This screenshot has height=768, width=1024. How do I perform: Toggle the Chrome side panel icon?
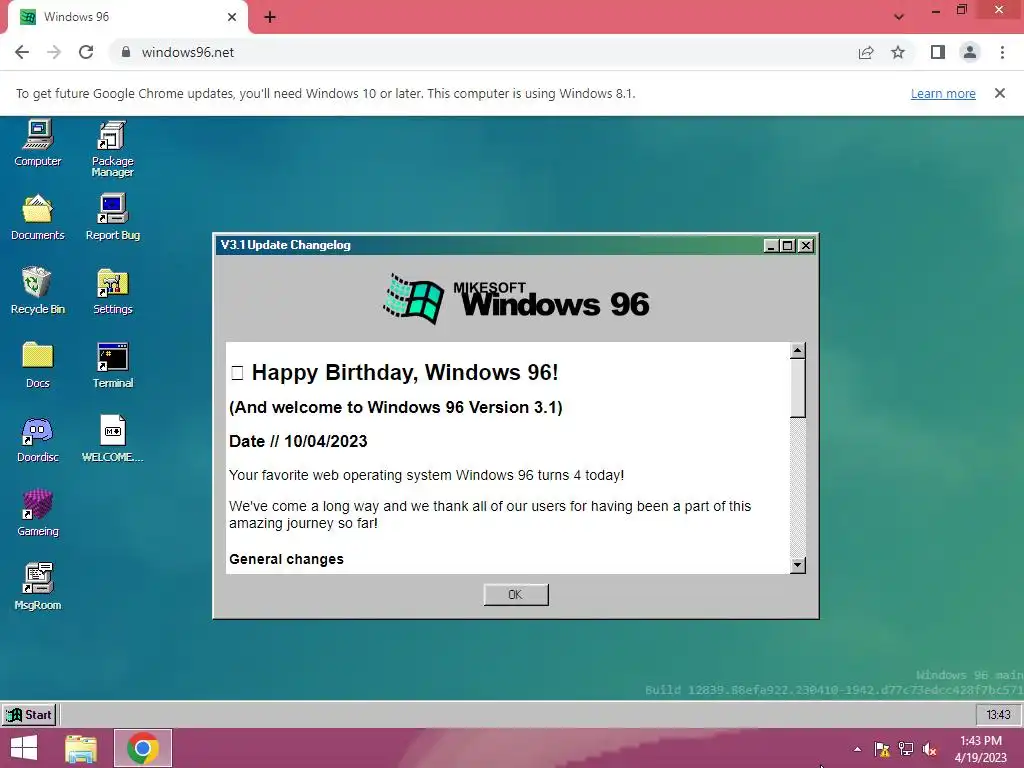click(938, 52)
